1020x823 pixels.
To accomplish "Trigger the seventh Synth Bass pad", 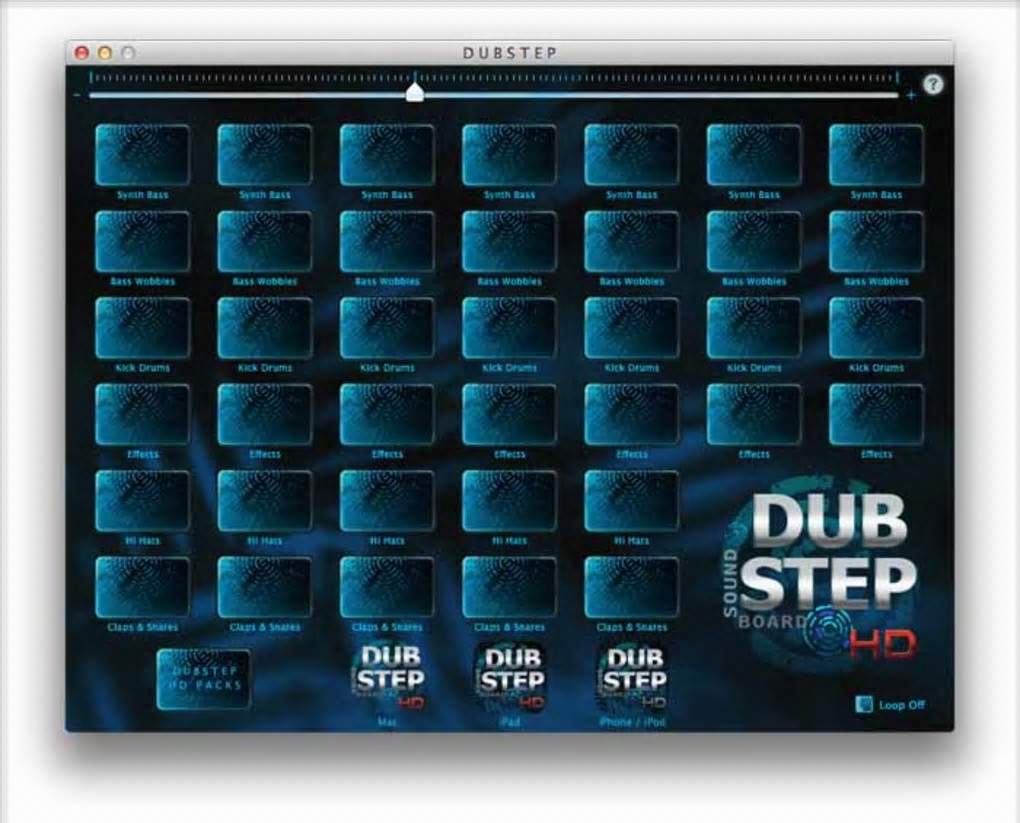I will pos(876,155).
